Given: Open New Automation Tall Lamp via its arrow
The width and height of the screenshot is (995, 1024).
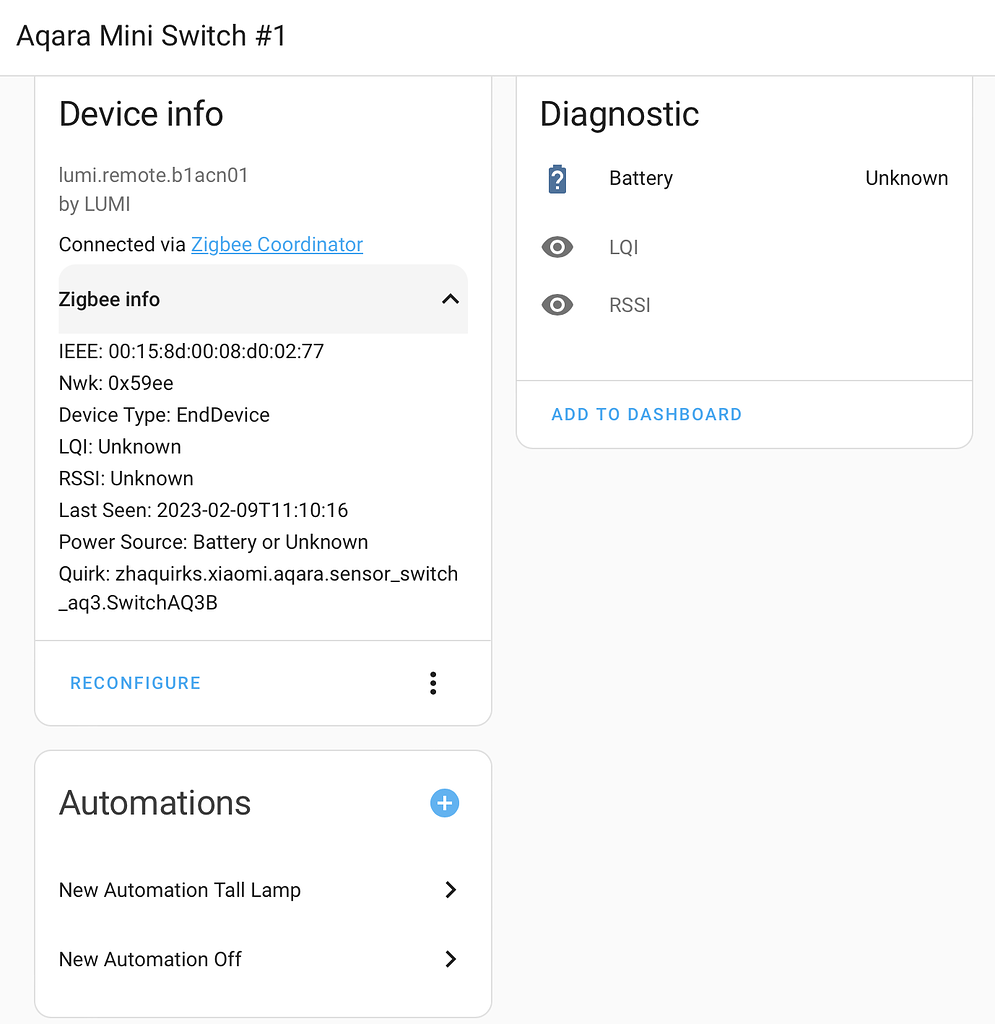Looking at the screenshot, I should pos(450,890).
